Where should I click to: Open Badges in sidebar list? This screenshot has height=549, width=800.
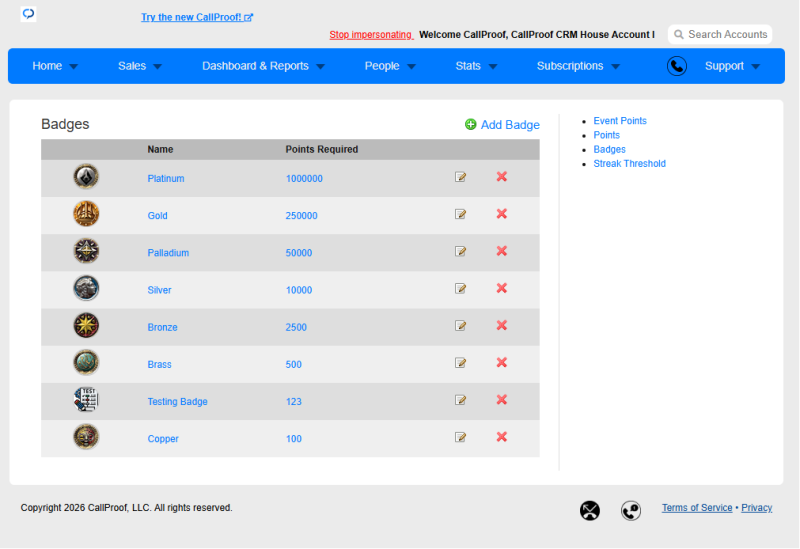pyautogui.click(x=609, y=149)
